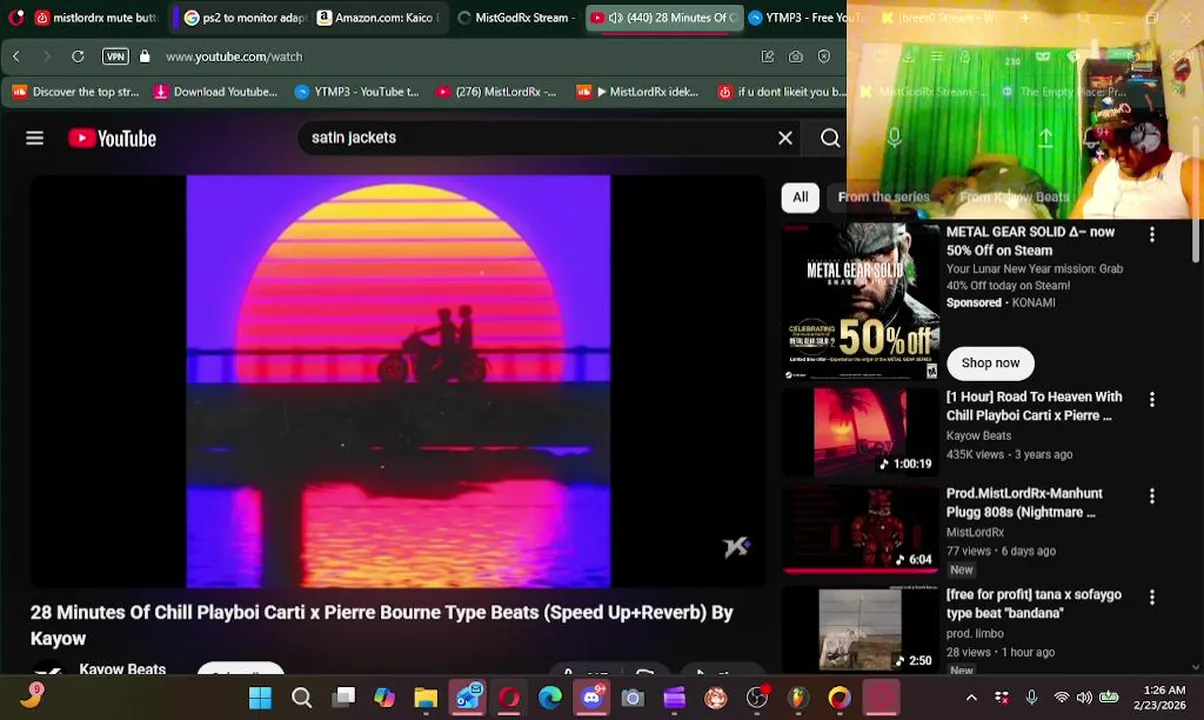Switch to the mistlordrx mute button tab

[98, 18]
